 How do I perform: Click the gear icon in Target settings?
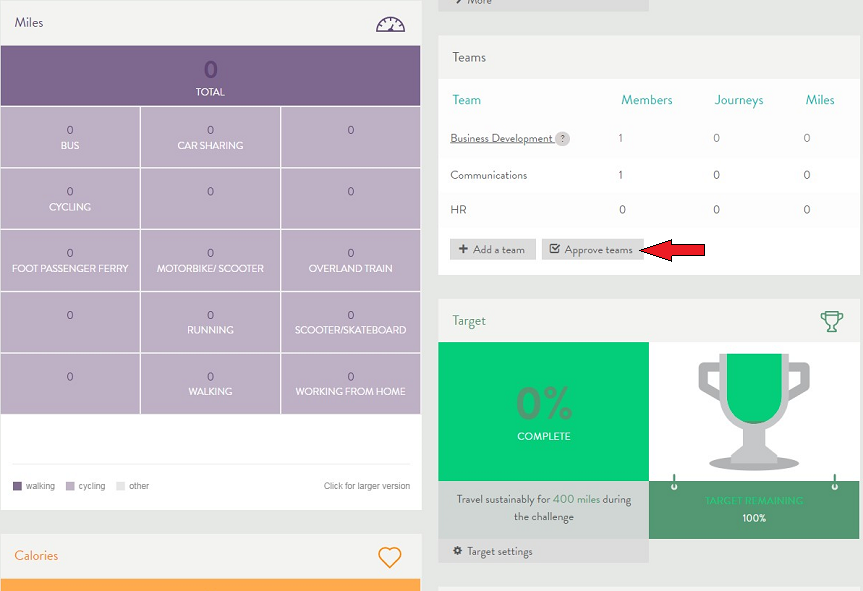coord(458,551)
